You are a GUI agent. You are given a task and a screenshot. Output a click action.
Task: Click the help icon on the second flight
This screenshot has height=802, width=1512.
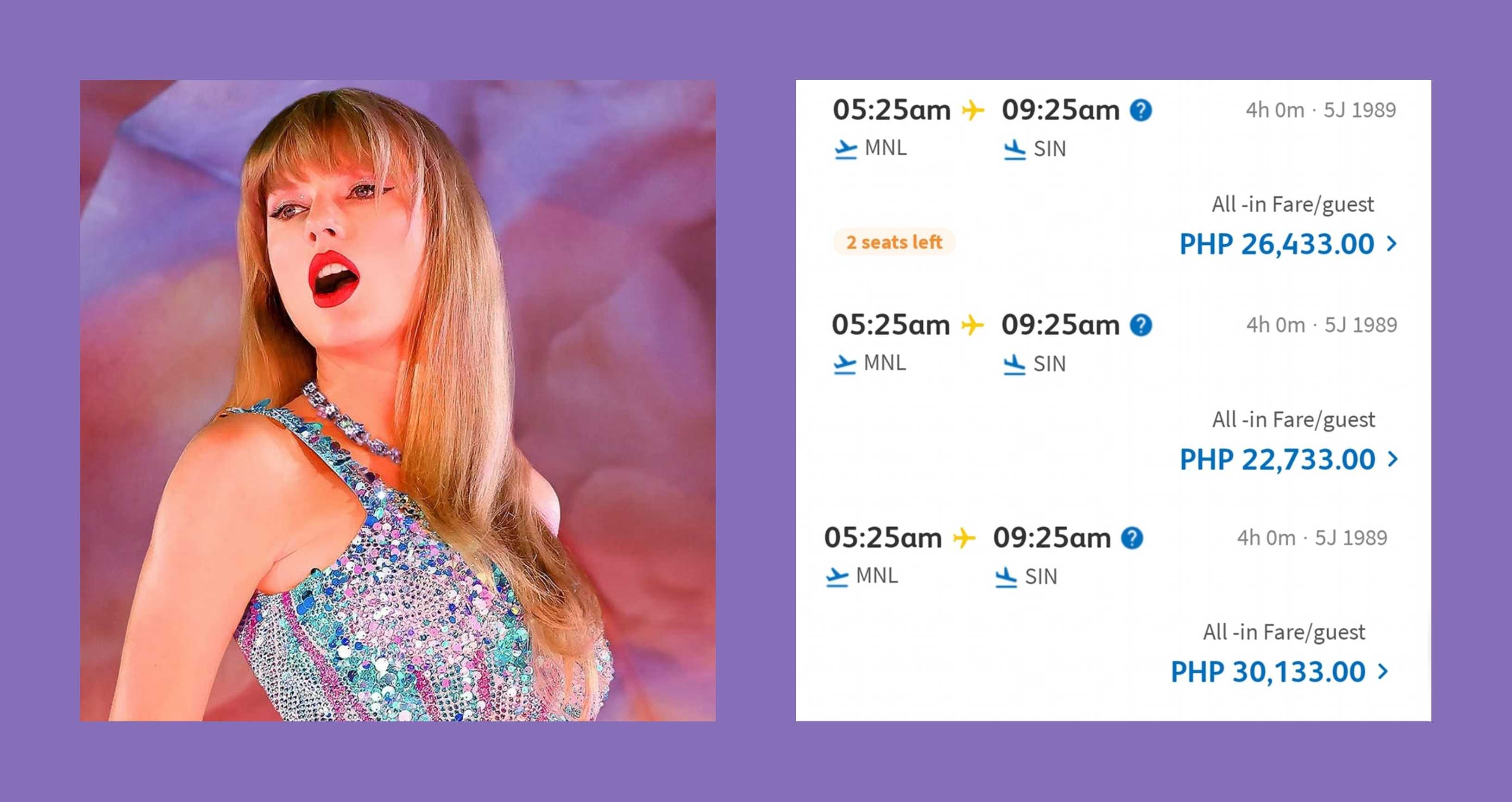click(x=1141, y=325)
